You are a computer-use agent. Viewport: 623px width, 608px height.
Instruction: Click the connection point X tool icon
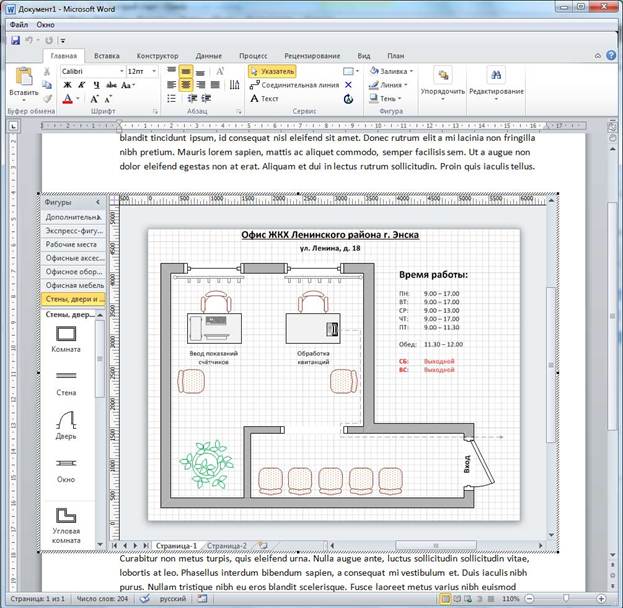pyautogui.click(x=348, y=85)
